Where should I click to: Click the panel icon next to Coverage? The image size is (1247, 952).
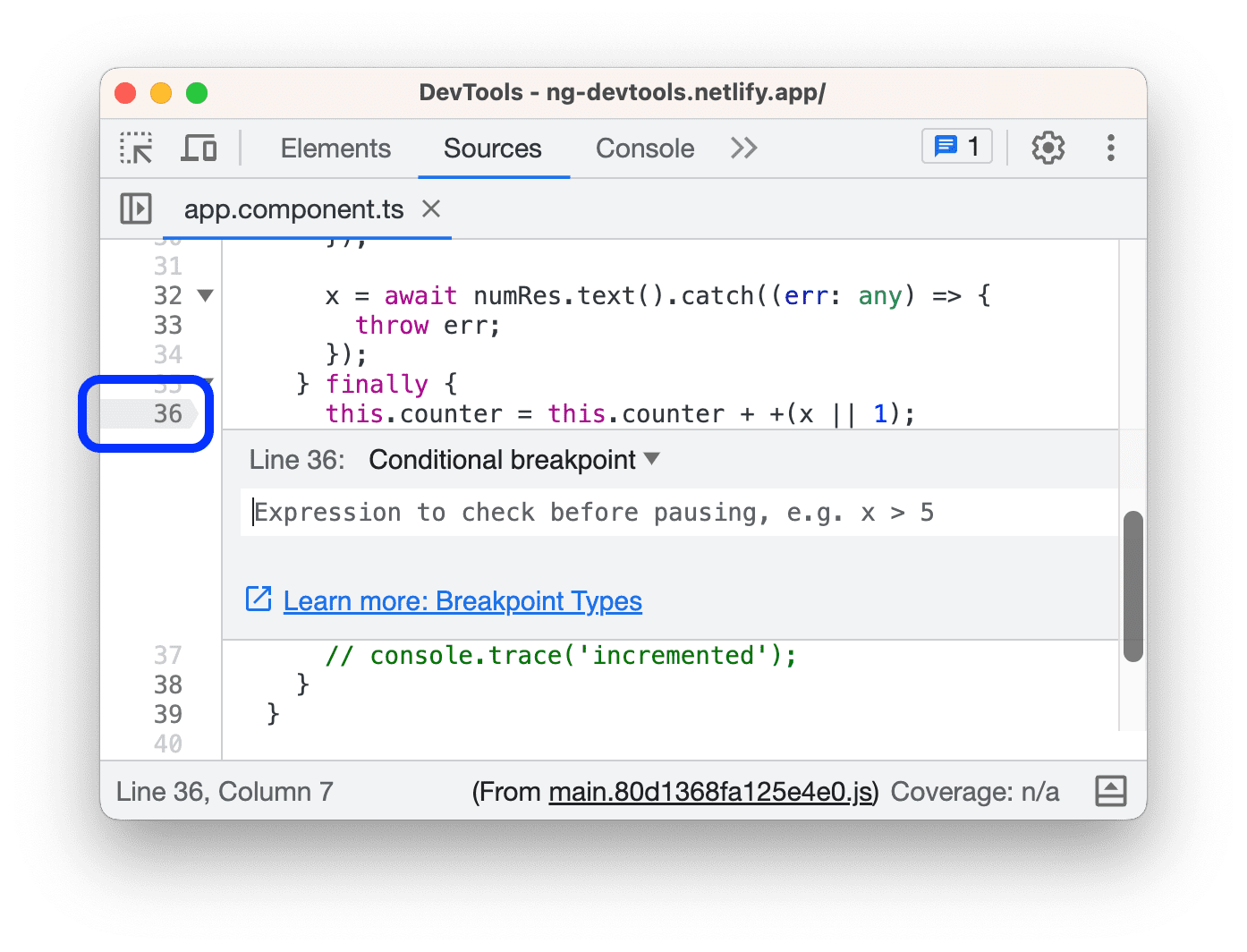(1110, 791)
